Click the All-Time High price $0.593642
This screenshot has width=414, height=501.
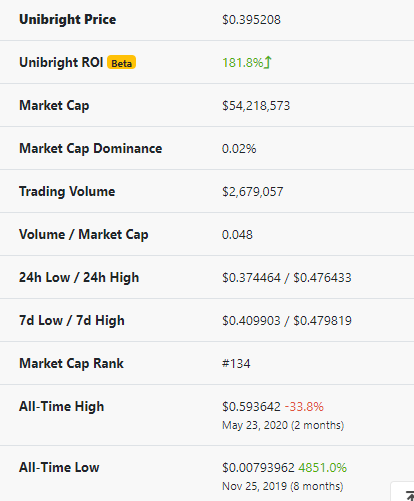[251, 407]
